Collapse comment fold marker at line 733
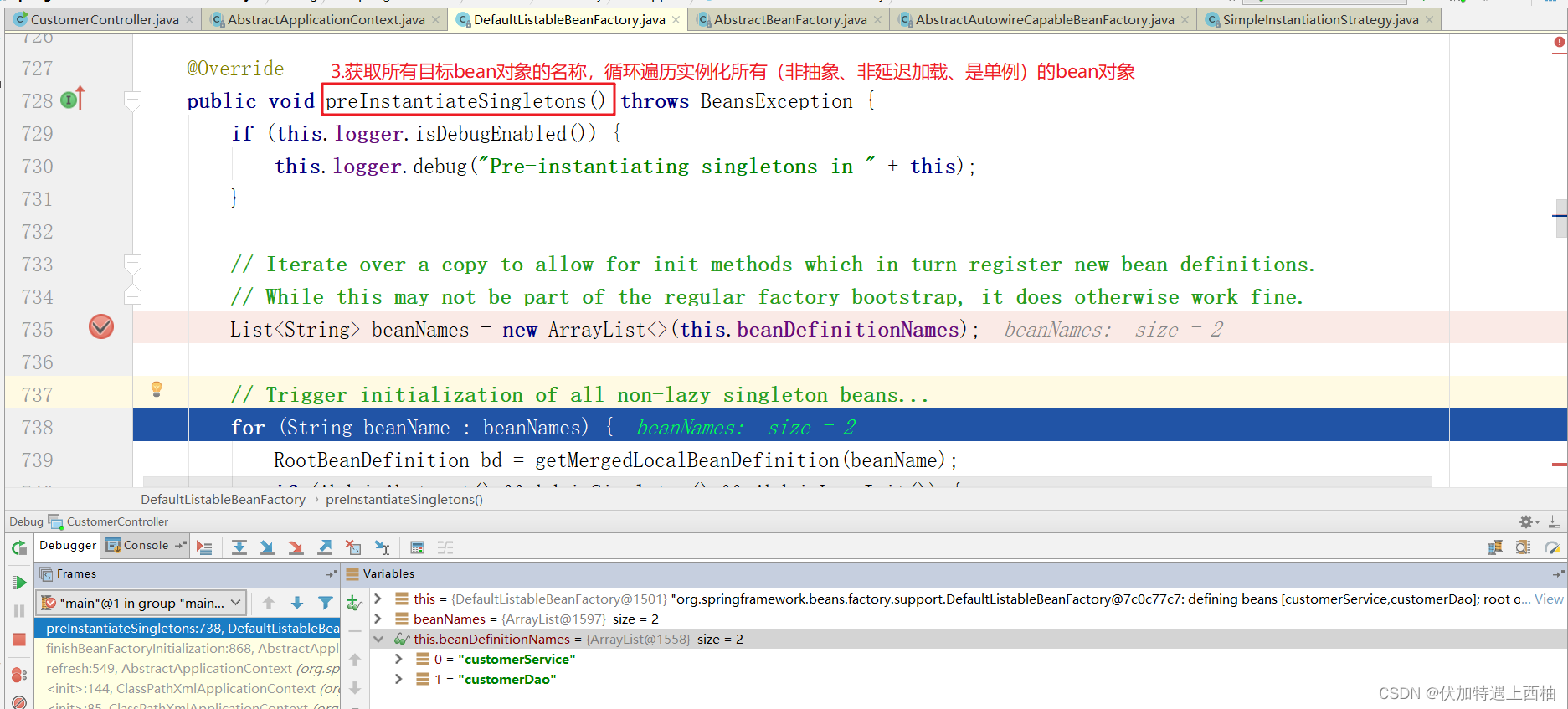Screen dimensions: 1568x709 click(131, 265)
